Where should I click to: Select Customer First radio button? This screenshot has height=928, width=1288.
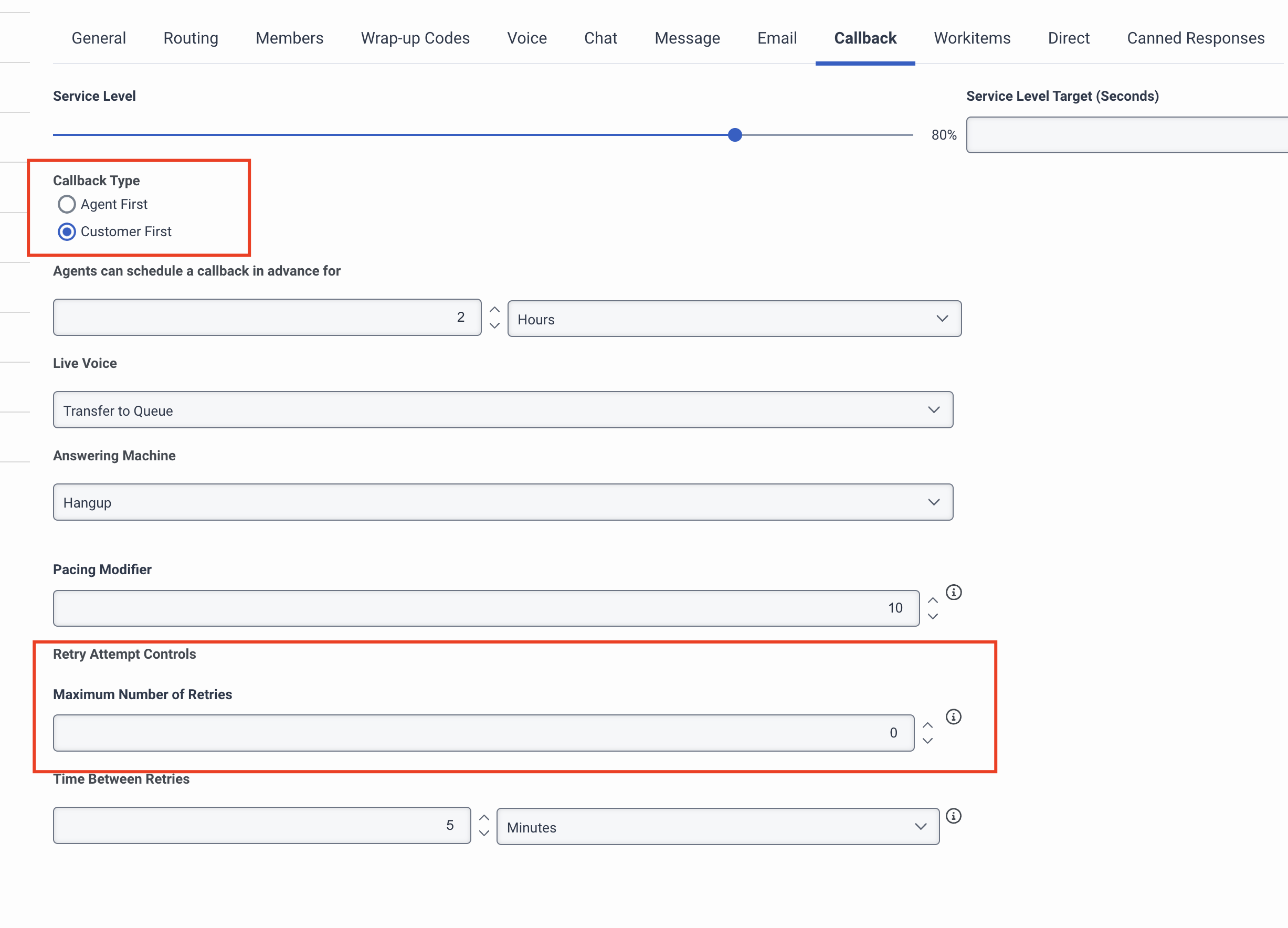click(67, 231)
